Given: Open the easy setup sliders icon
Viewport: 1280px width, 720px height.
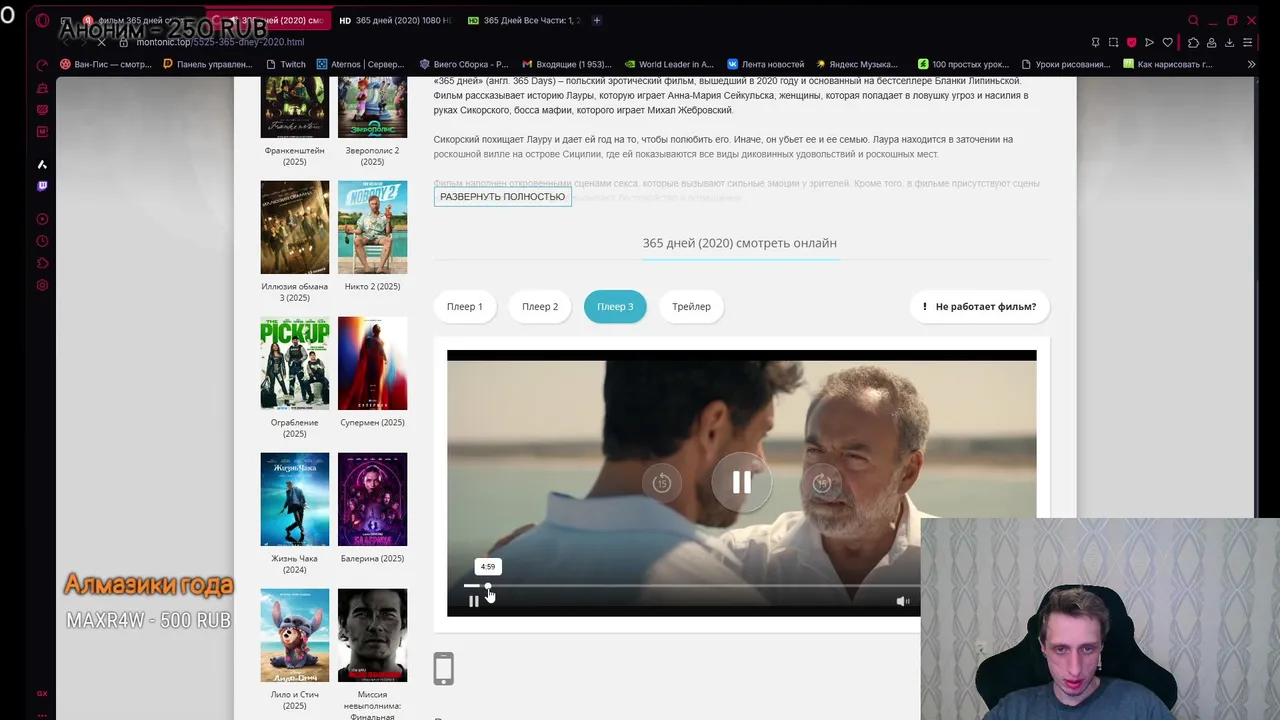Looking at the screenshot, I should pos(1247,42).
